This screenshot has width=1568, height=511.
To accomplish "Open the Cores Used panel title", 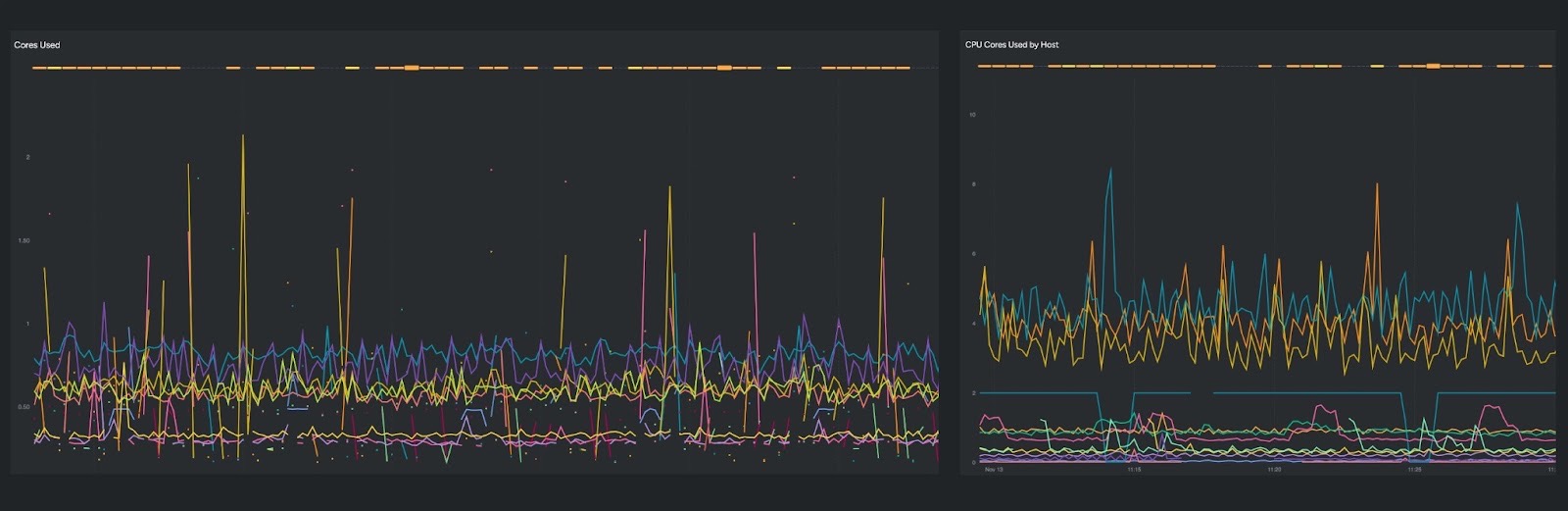I will point(36,45).
